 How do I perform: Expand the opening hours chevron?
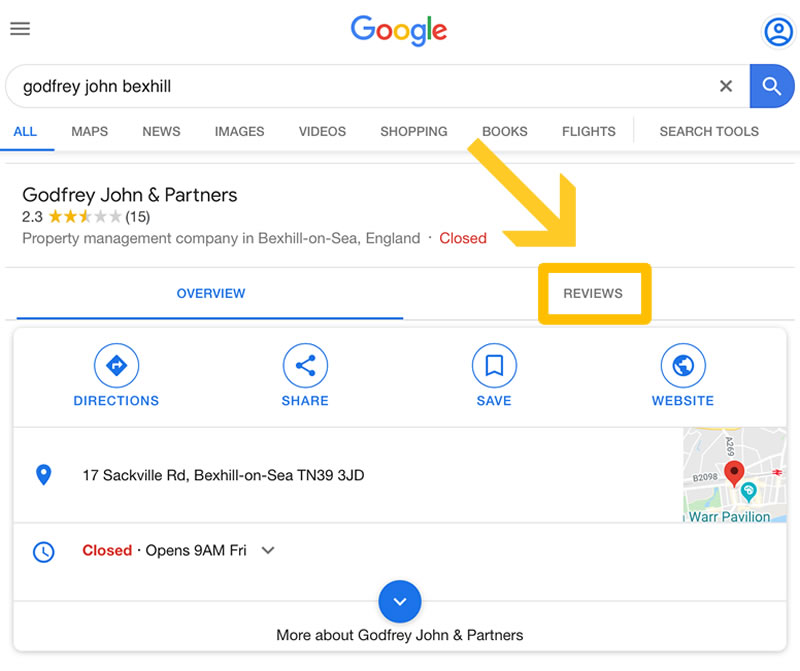click(268, 550)
